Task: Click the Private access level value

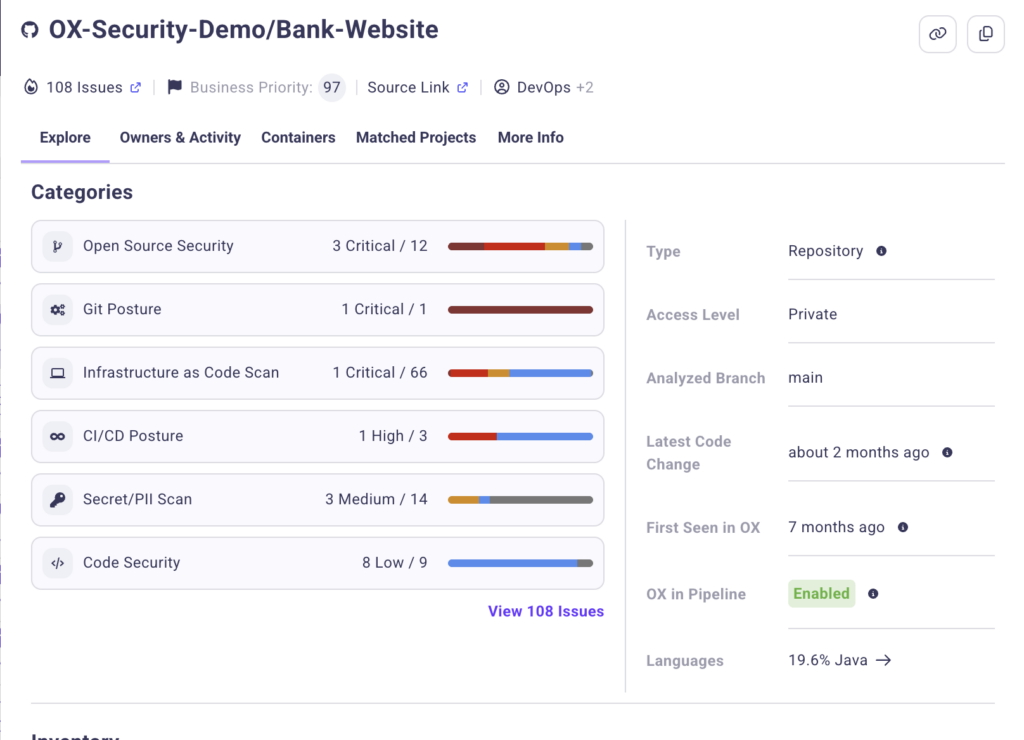Action: [x=812, y=314]
